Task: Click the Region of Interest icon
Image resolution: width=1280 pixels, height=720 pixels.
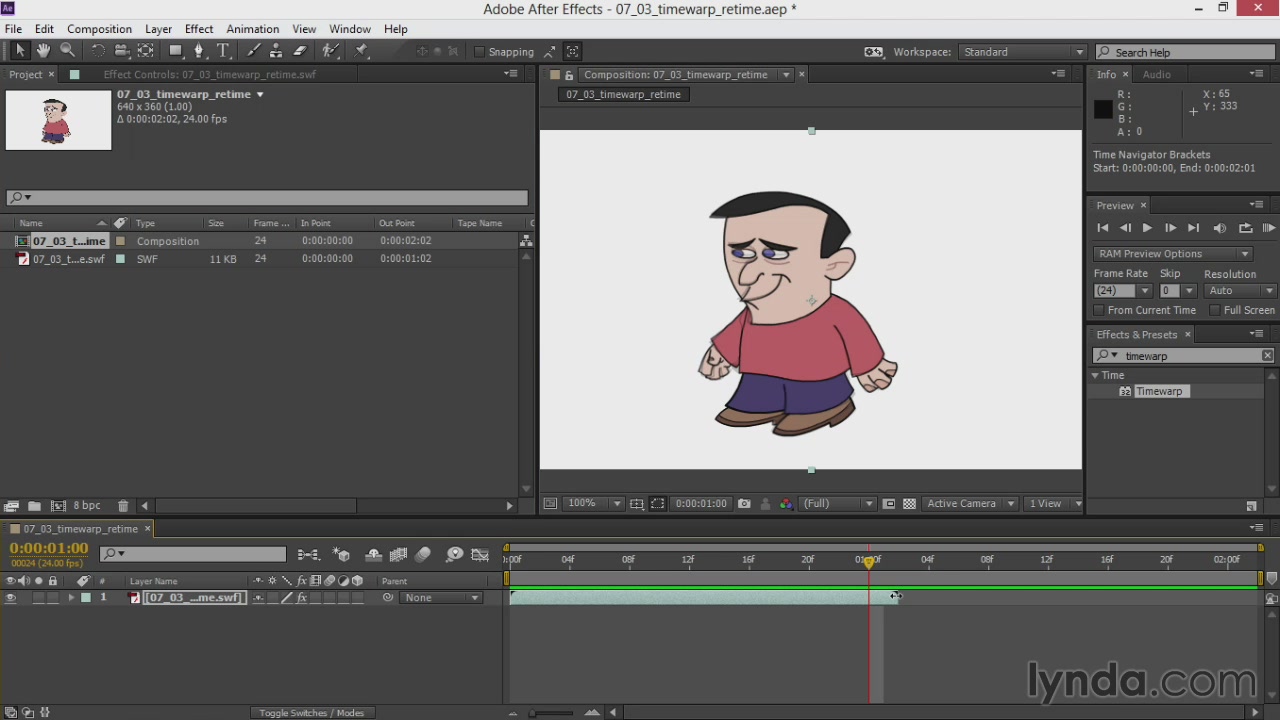Action: pos(657,504)
